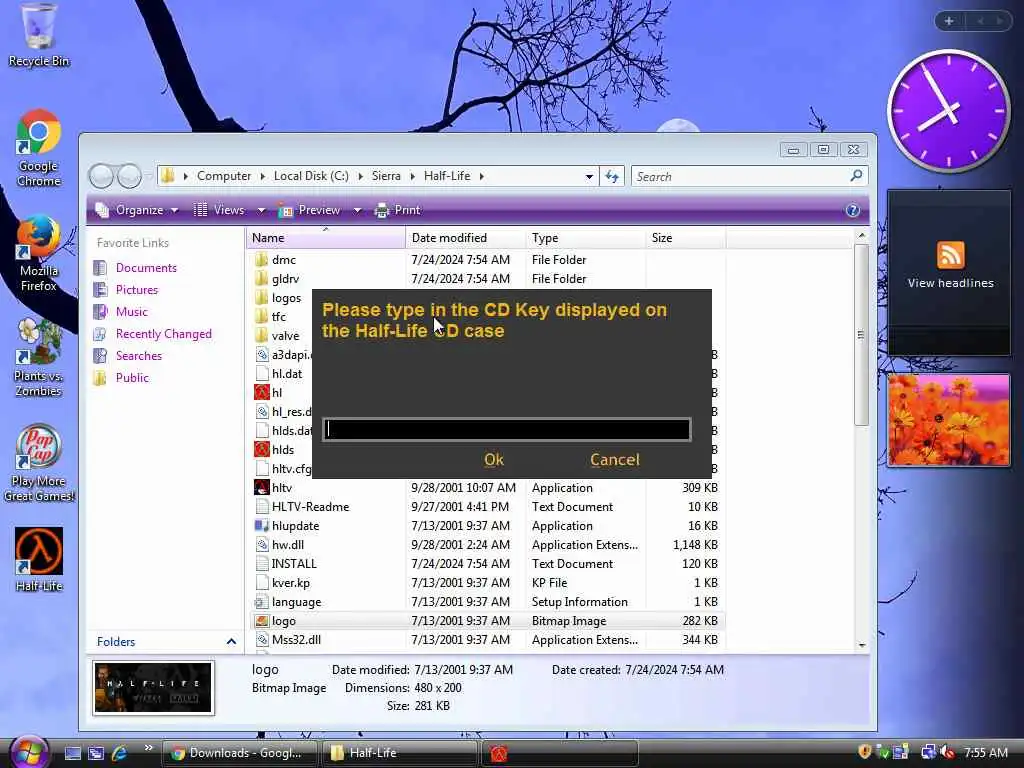Select the gldrv folder icon
This screenshot has height=768, width=1024.
click(261, 278)
